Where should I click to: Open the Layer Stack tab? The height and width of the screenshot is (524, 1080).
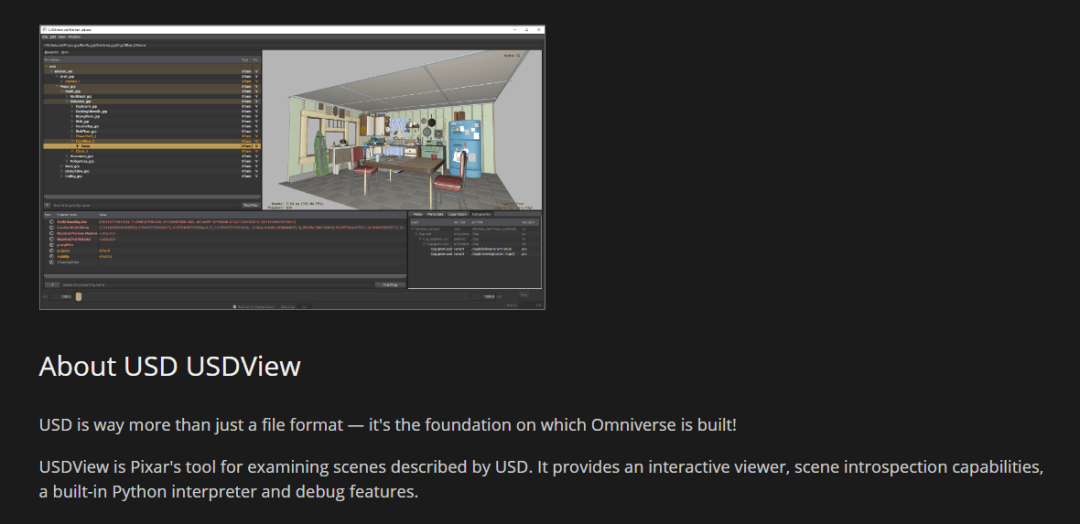(x=458, y=214)
